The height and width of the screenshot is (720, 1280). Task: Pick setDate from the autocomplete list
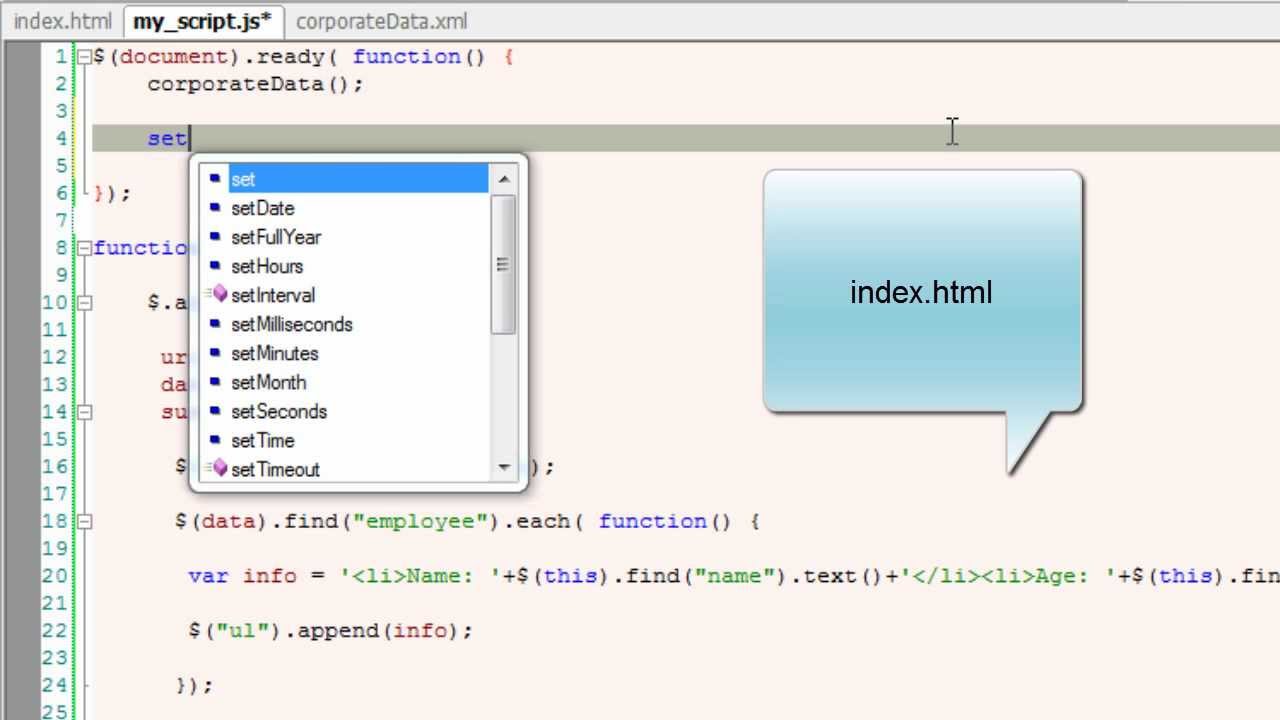262,208
